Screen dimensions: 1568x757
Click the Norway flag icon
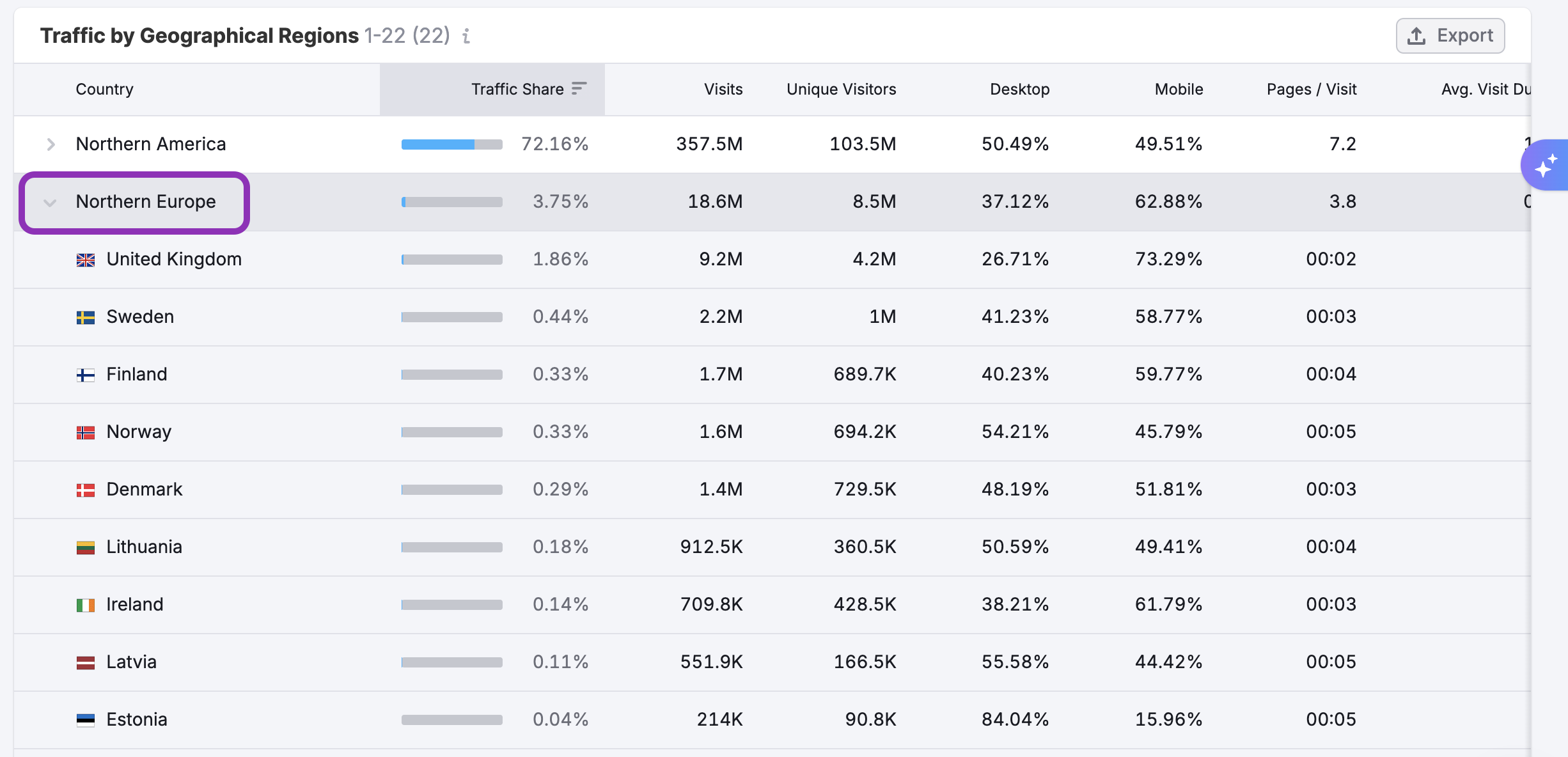click(x=86, y=432)
